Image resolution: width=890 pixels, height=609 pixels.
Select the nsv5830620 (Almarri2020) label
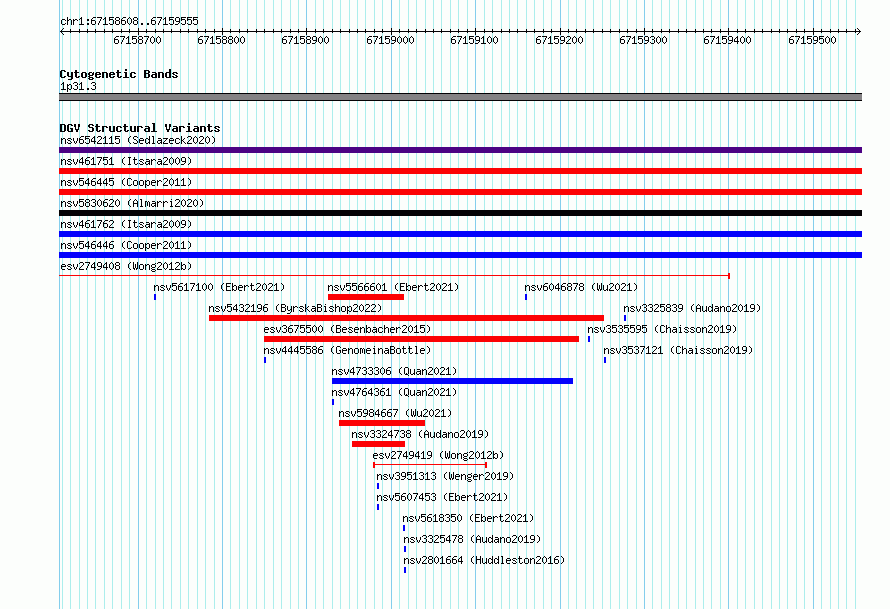click(x=132, y=203)
